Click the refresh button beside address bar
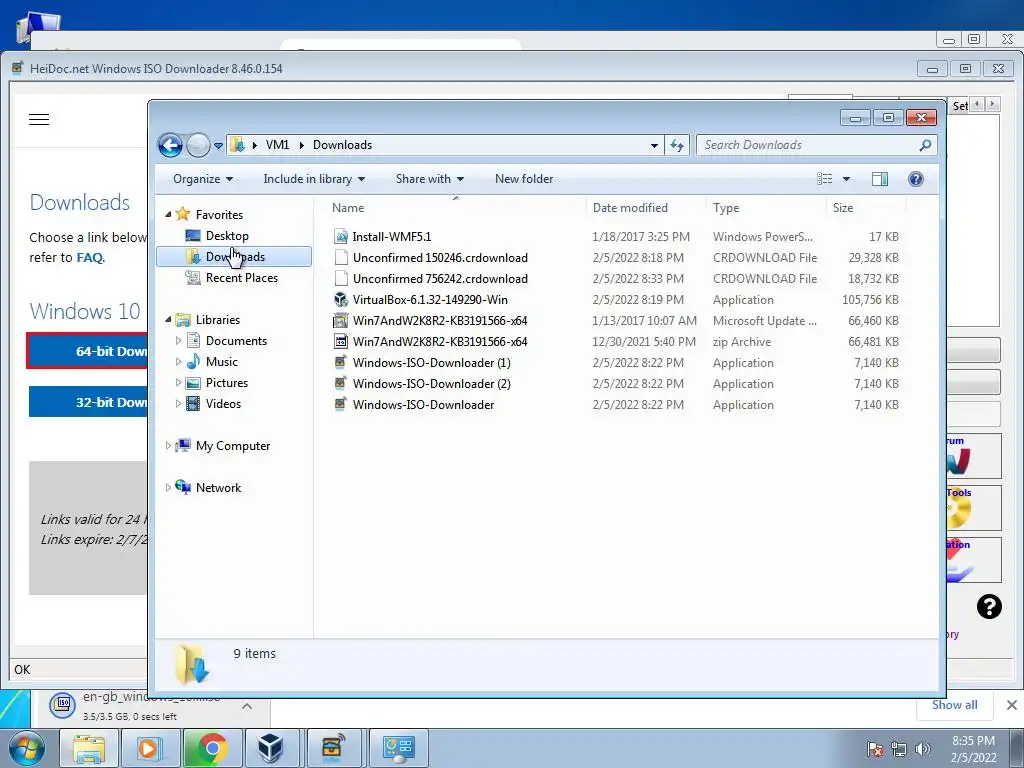This screenshot has height=768, width=1024. (677, 145)
